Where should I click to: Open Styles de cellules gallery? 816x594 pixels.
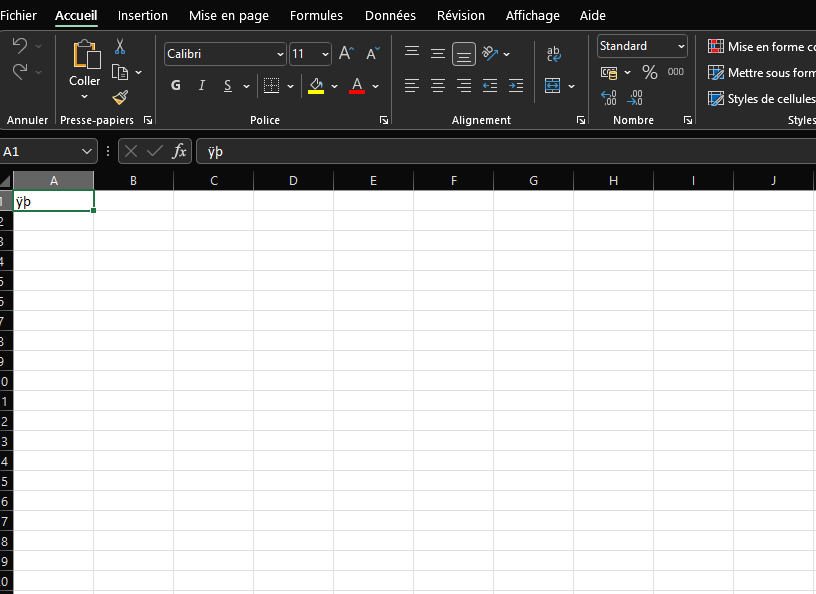coord(762,98)
